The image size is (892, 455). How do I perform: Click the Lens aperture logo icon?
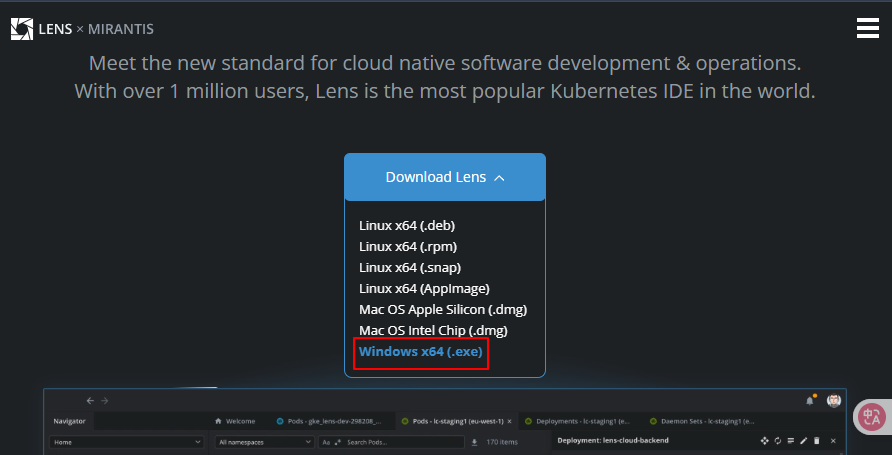(22, 29)
